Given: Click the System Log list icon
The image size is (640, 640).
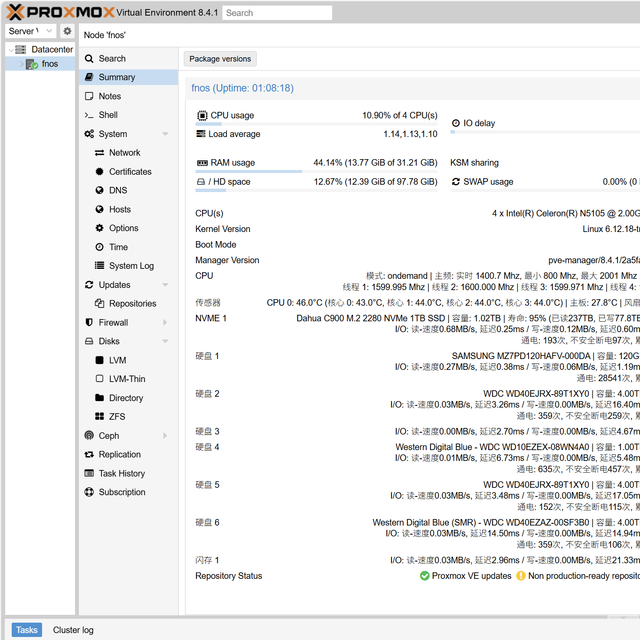Looking at the screenshot, I should pyautogui.click(x=99, y=266).
